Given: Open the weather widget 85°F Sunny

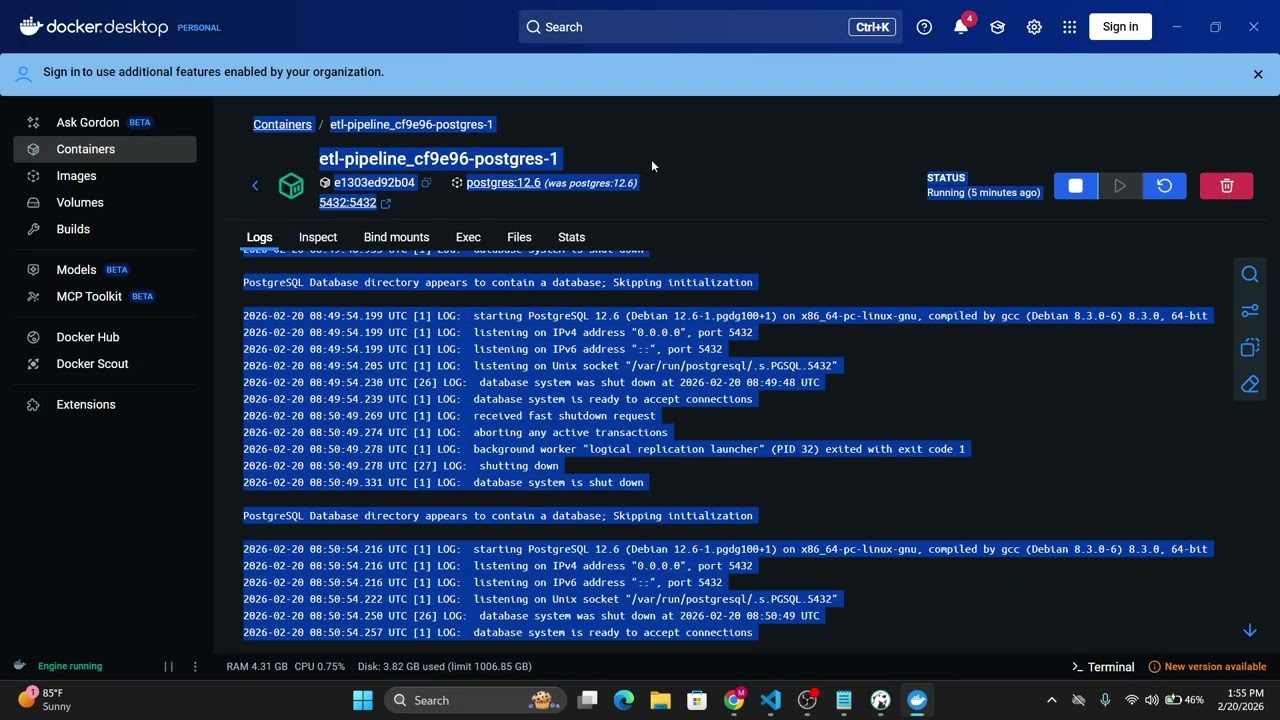Looking at the screenshot, I should pyautogui.click(x=45, y=699).
